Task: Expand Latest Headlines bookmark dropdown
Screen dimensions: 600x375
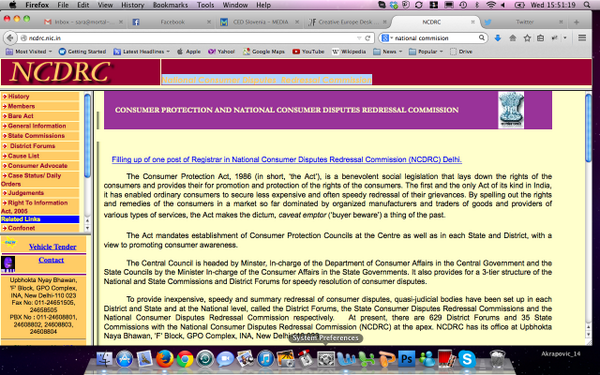Action: [141, 51]
